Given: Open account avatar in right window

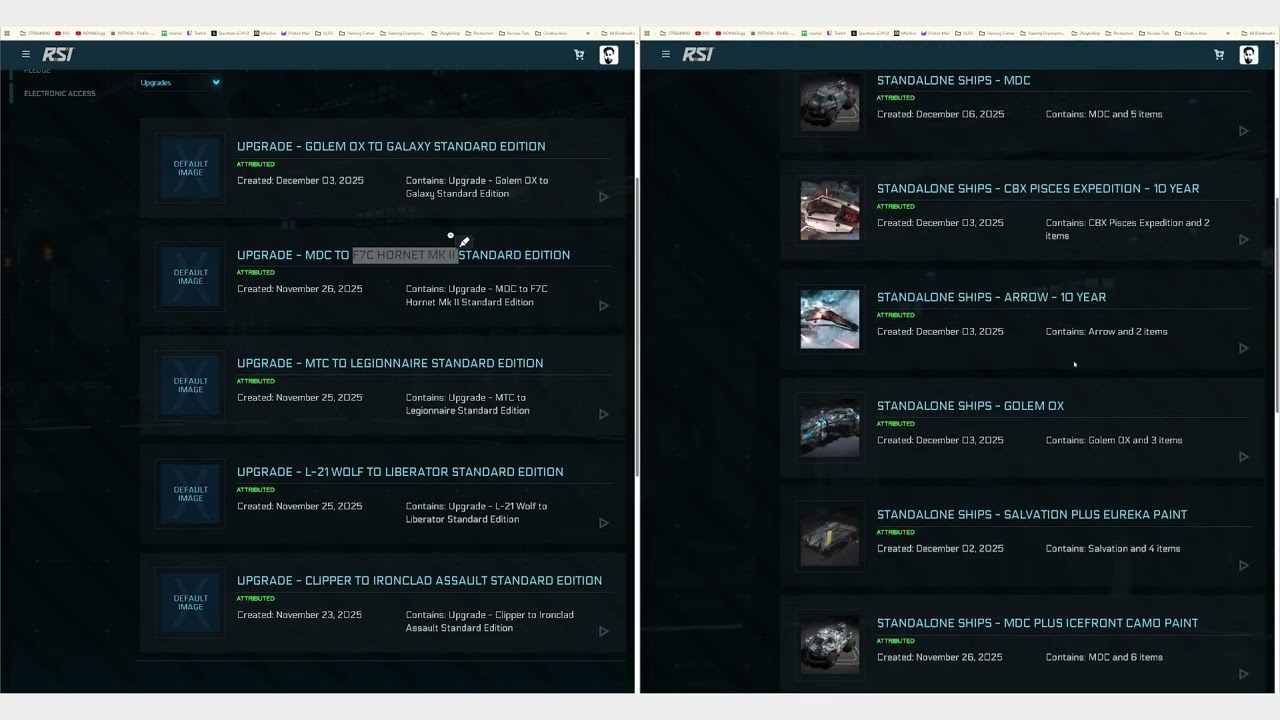Looking at the screenshot, I should coord(1249,55).
